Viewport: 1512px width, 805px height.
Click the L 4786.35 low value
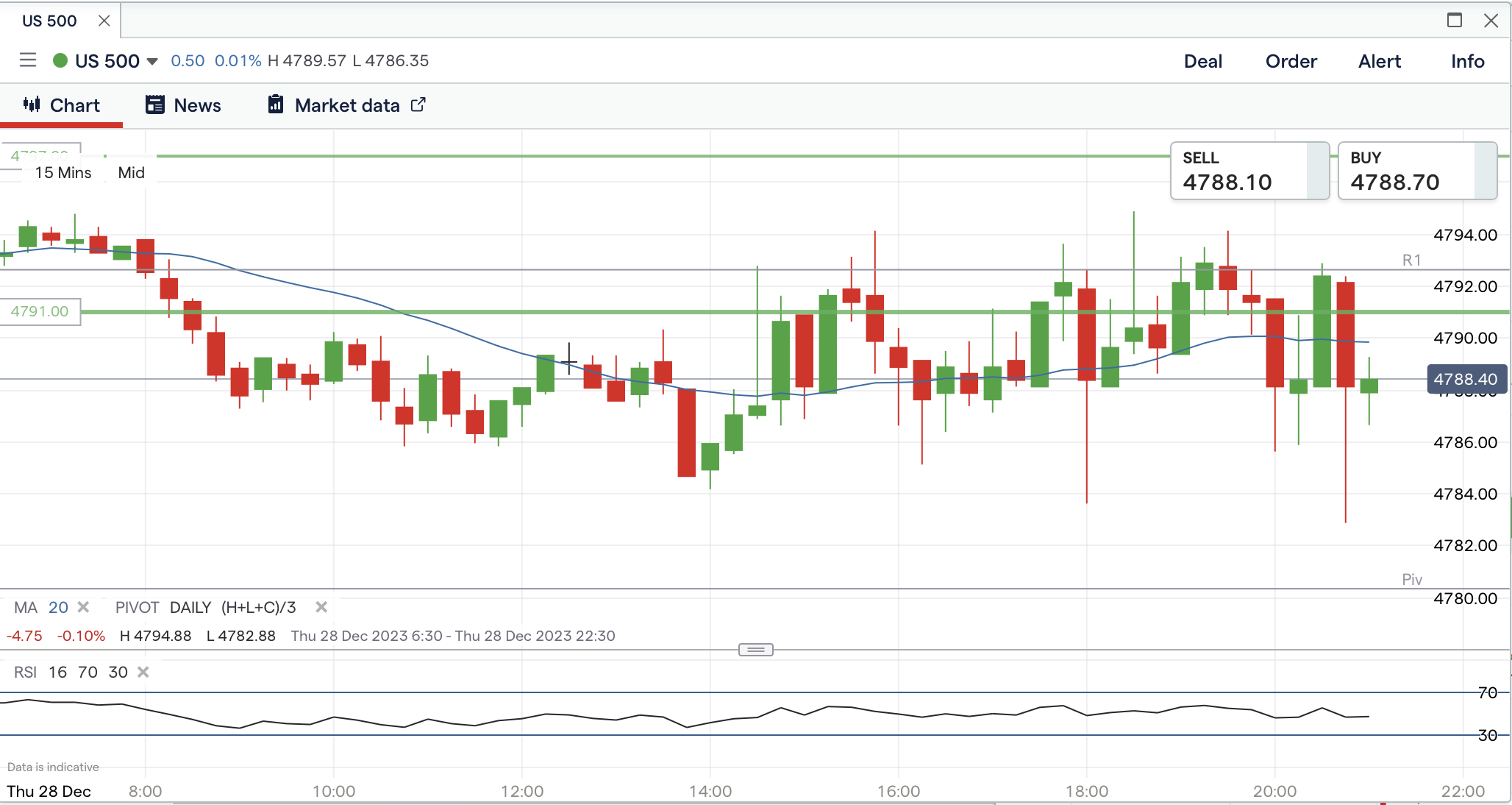pyautogui.click(x=391, y=60)
